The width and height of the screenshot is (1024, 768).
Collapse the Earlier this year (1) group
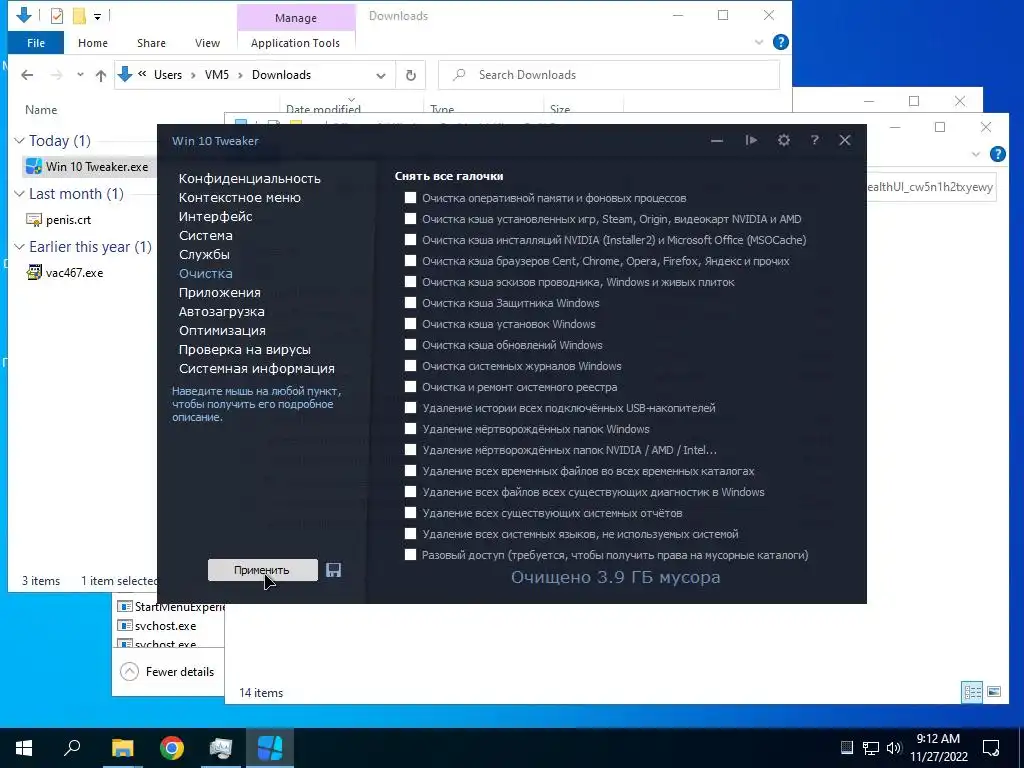click(20, 246)
